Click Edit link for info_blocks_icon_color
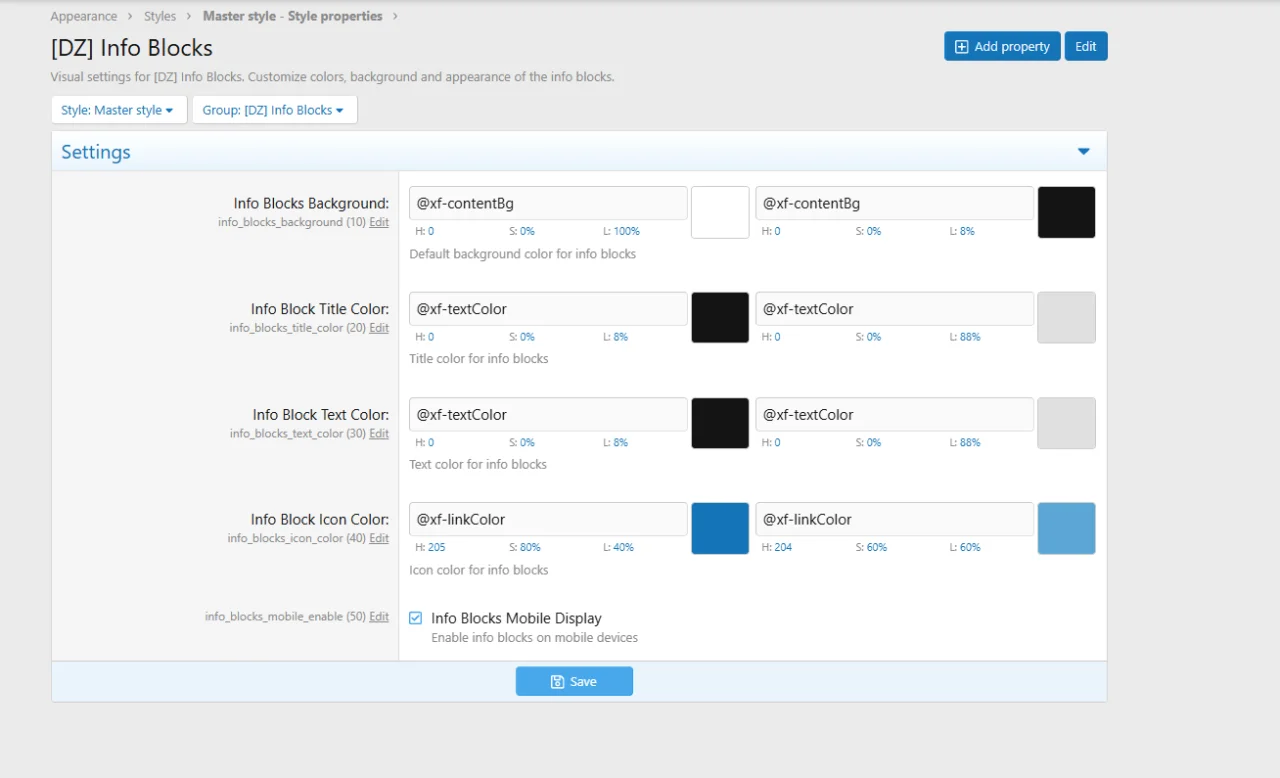 coord(379,538)
